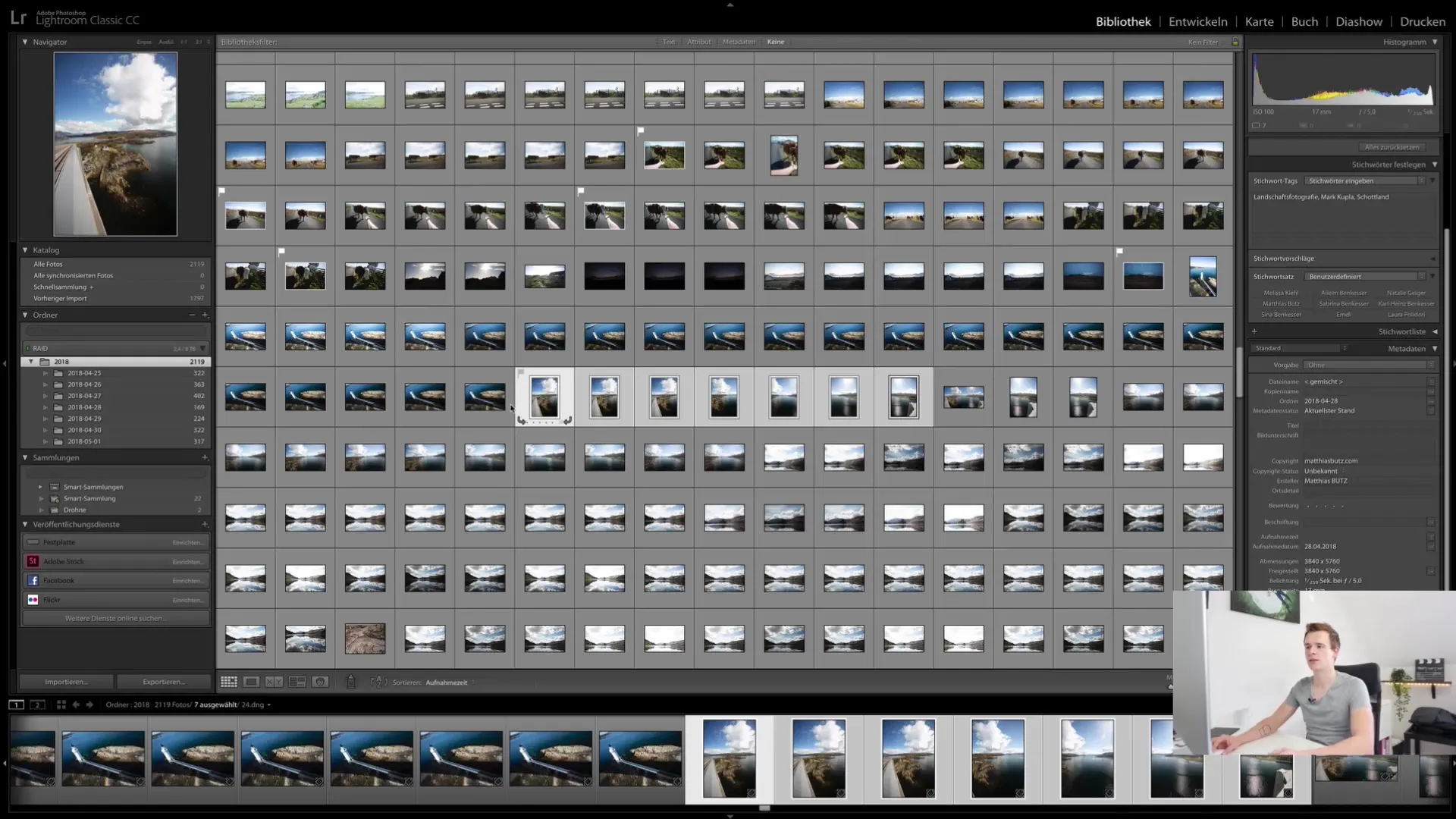Image resolution: width=1456 pixels, height=819 pixels.
Task: Click the Importieren button
Action: pos(66,682)
